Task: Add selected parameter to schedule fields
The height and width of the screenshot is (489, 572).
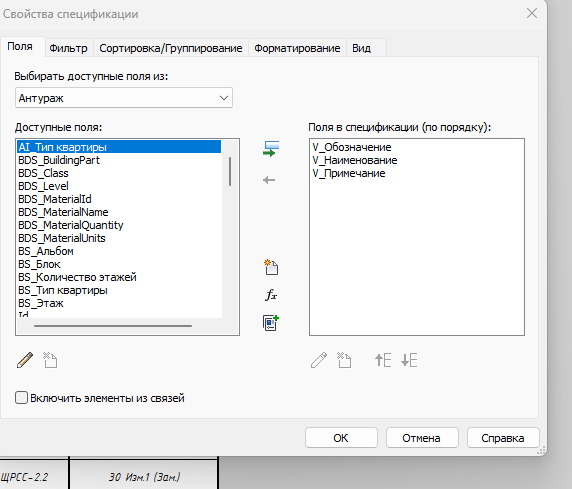Action: tap(271, 149)
